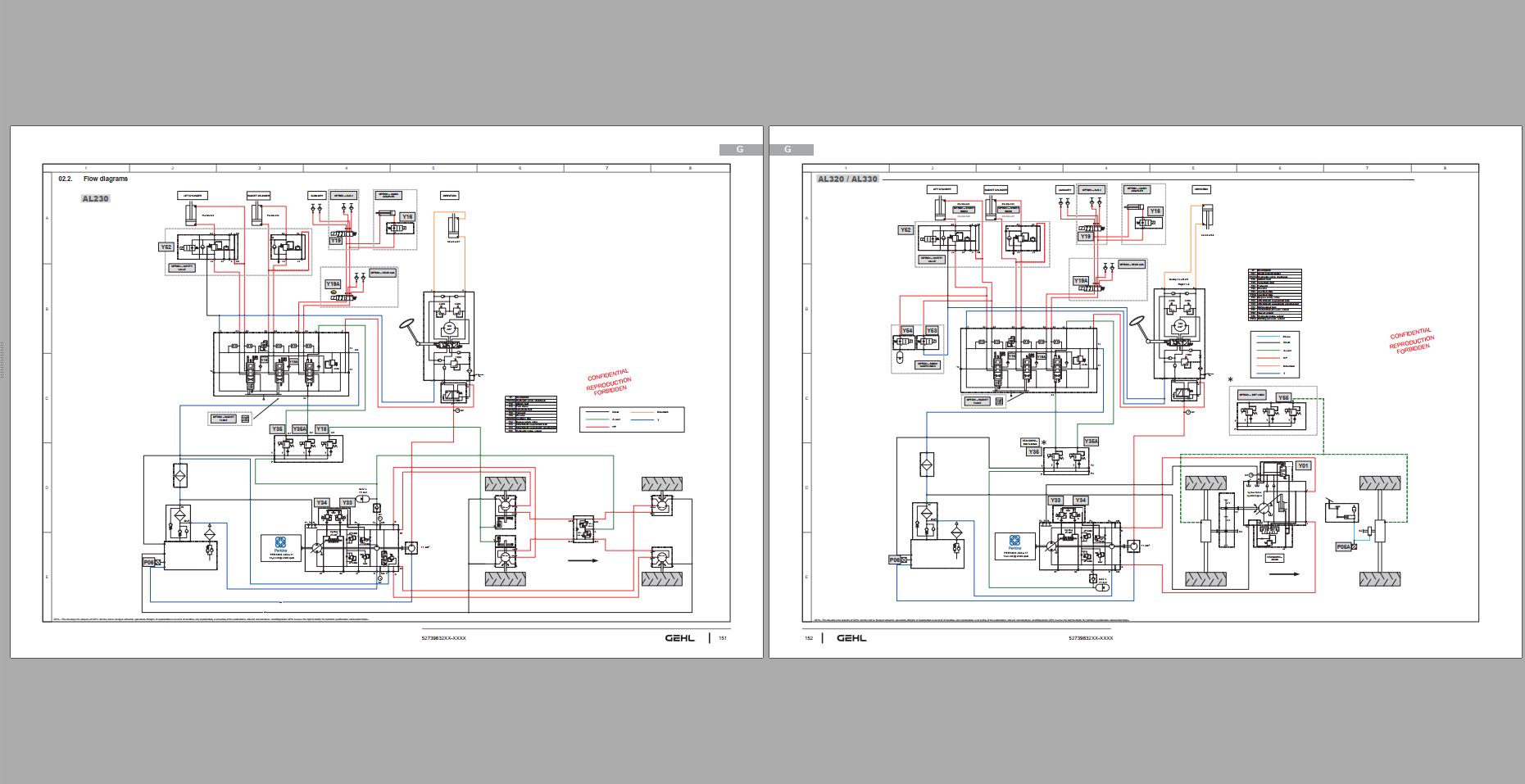Click the Y35 label on the AL230 page

coord(278,429)
